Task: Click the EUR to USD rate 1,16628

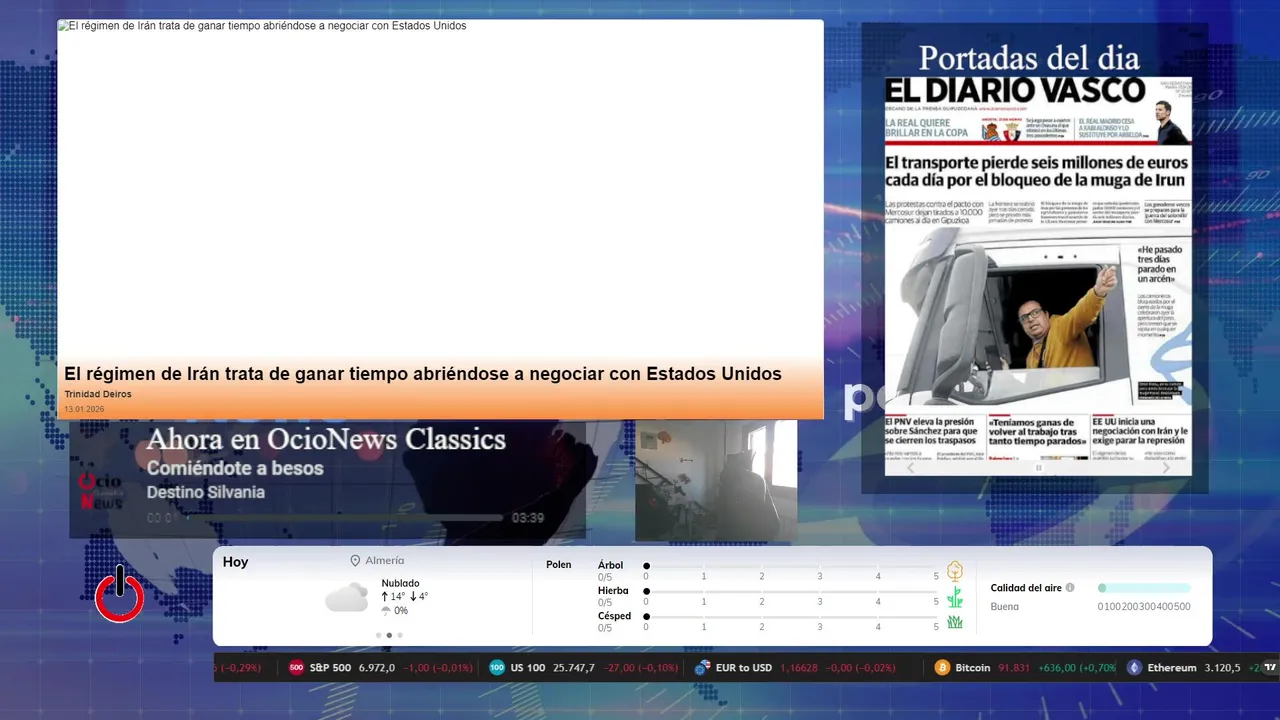Action: (799, 668)
